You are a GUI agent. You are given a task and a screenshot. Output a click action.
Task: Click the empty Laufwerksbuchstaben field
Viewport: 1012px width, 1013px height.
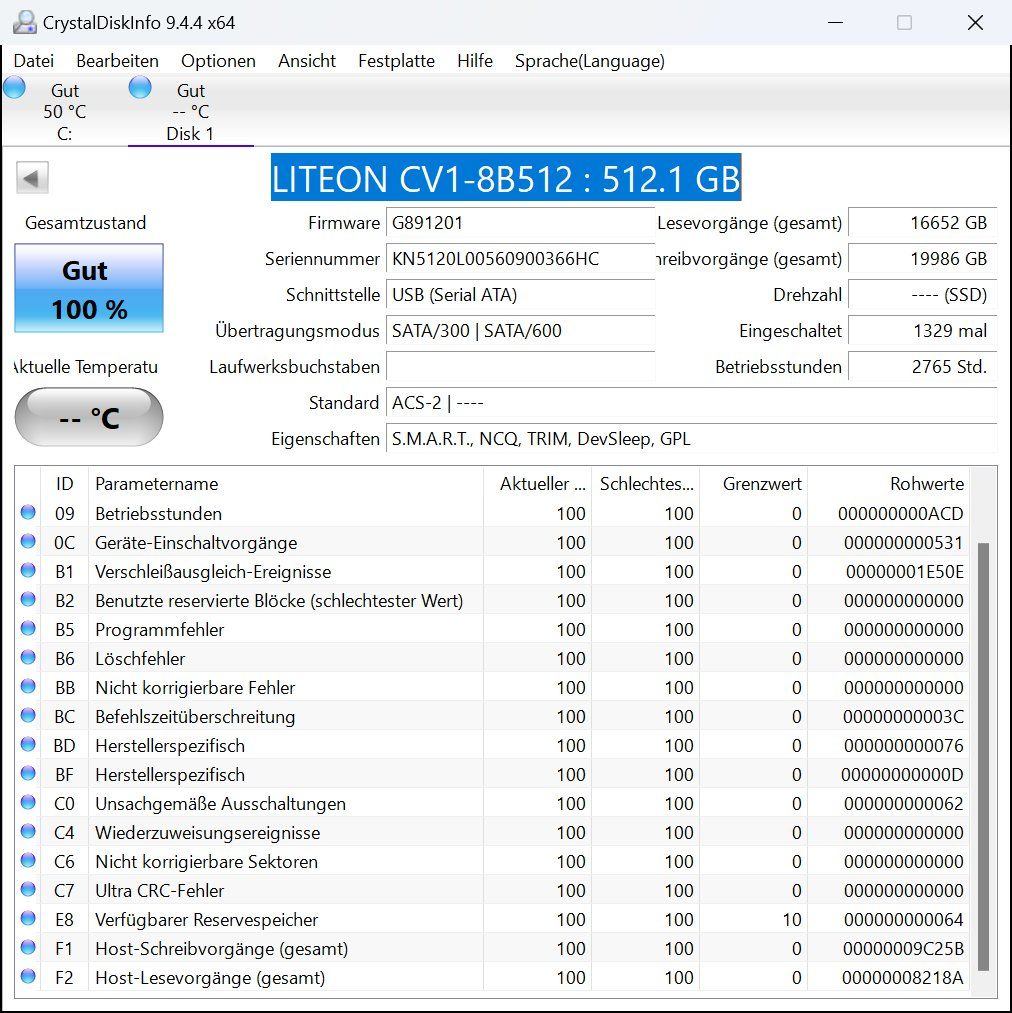[520, 367]
